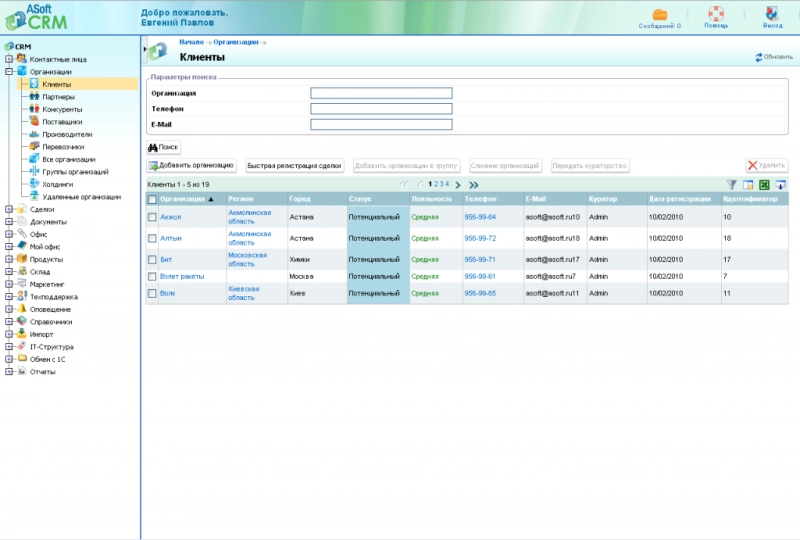Export the table using the Excel icon
Viewport: 800px width, 540px height.
(x=764, y=185)
